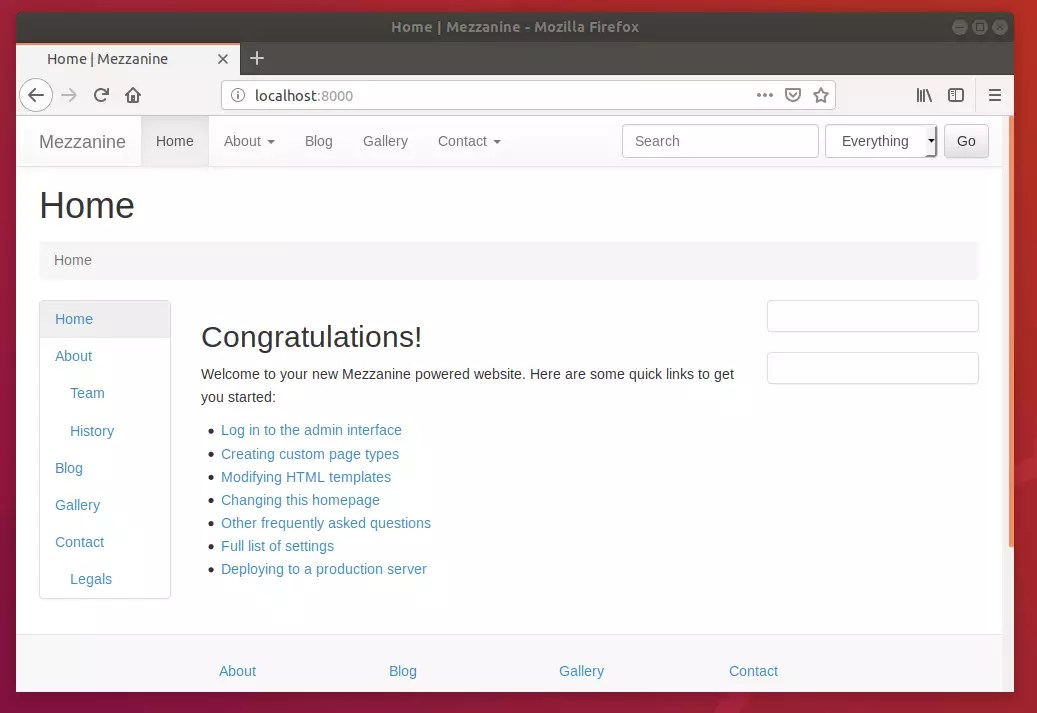Image resolution: width=1037 pixels, height=713 pixels.
Task: Toggle the browser sidebar icon
Action: (956, 95)
